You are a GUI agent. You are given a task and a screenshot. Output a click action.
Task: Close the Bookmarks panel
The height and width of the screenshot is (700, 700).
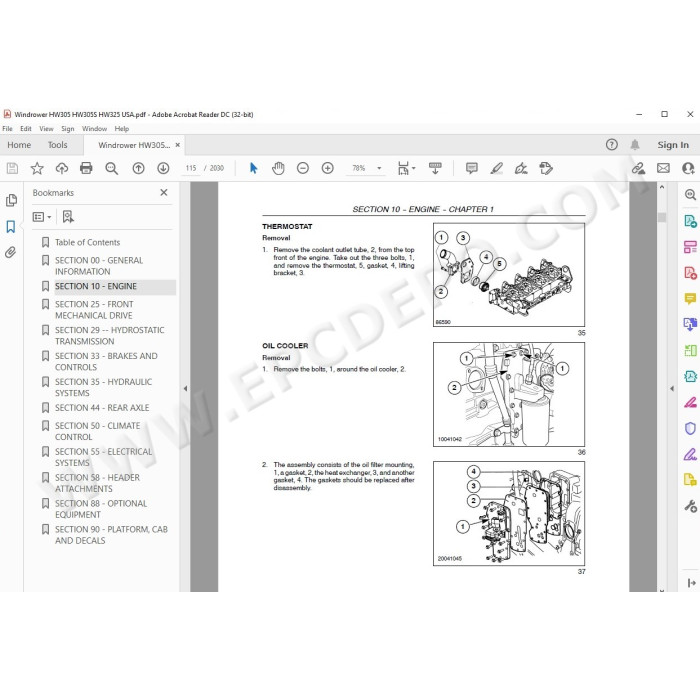(164, 192)
